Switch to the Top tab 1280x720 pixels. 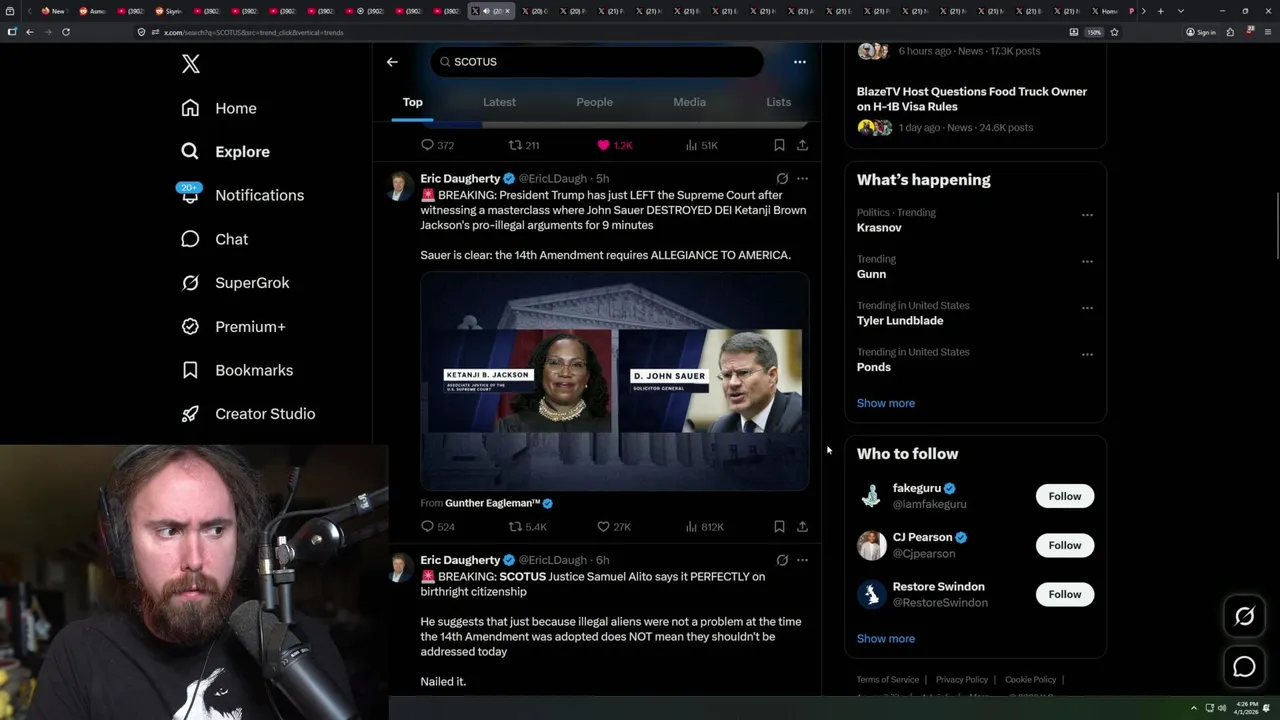point(412,102)
